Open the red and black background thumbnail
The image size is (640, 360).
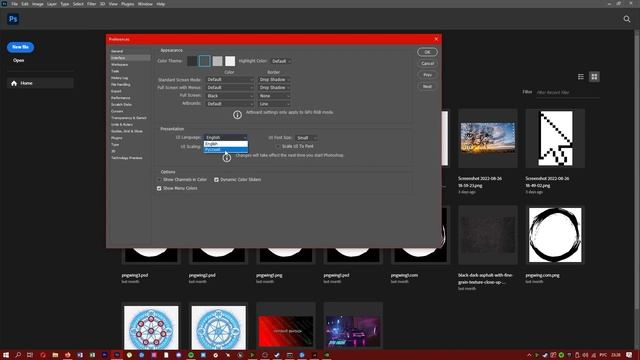[x=286, y=331]
